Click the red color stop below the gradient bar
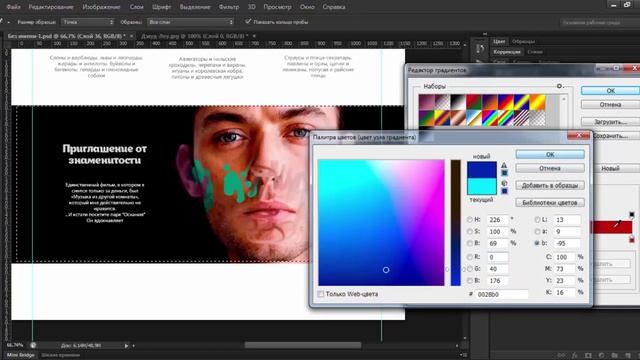The width and height of the screenshot is (640, 360). 631,239
